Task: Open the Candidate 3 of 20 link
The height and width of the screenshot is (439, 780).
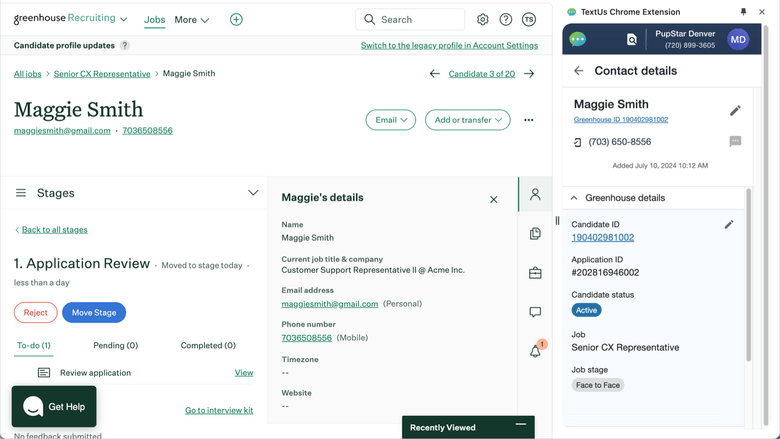Action: pos(482,74)
